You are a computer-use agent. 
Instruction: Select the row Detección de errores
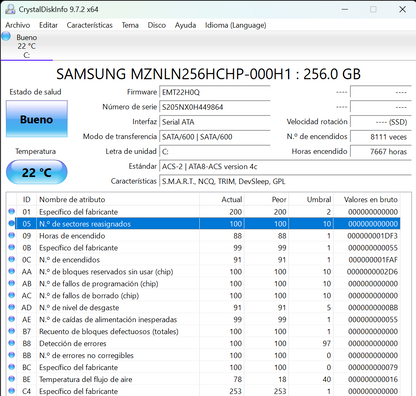[x=203, y=343]
